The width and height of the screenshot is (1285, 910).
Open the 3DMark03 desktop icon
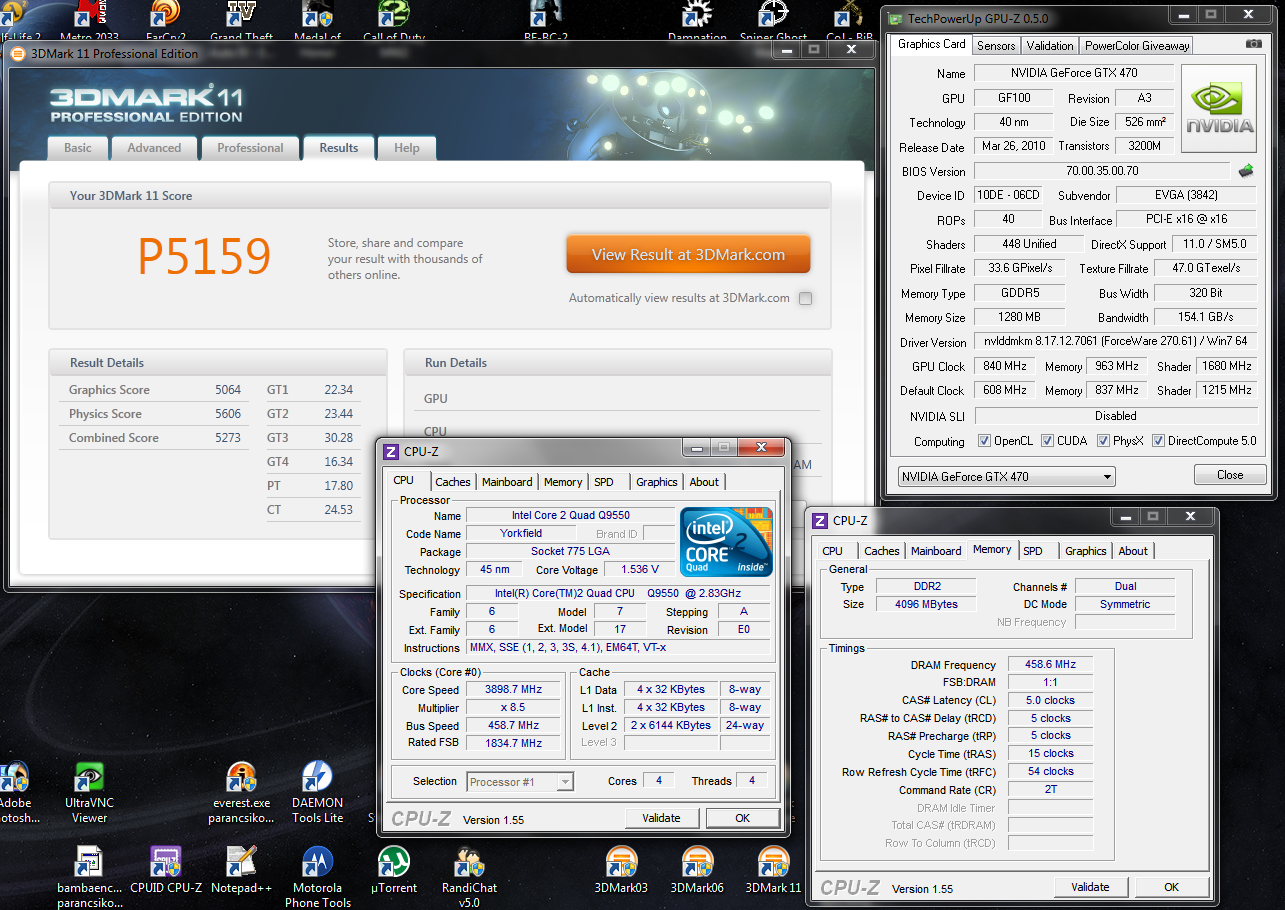pyautogui.click(x=621, y=863)
